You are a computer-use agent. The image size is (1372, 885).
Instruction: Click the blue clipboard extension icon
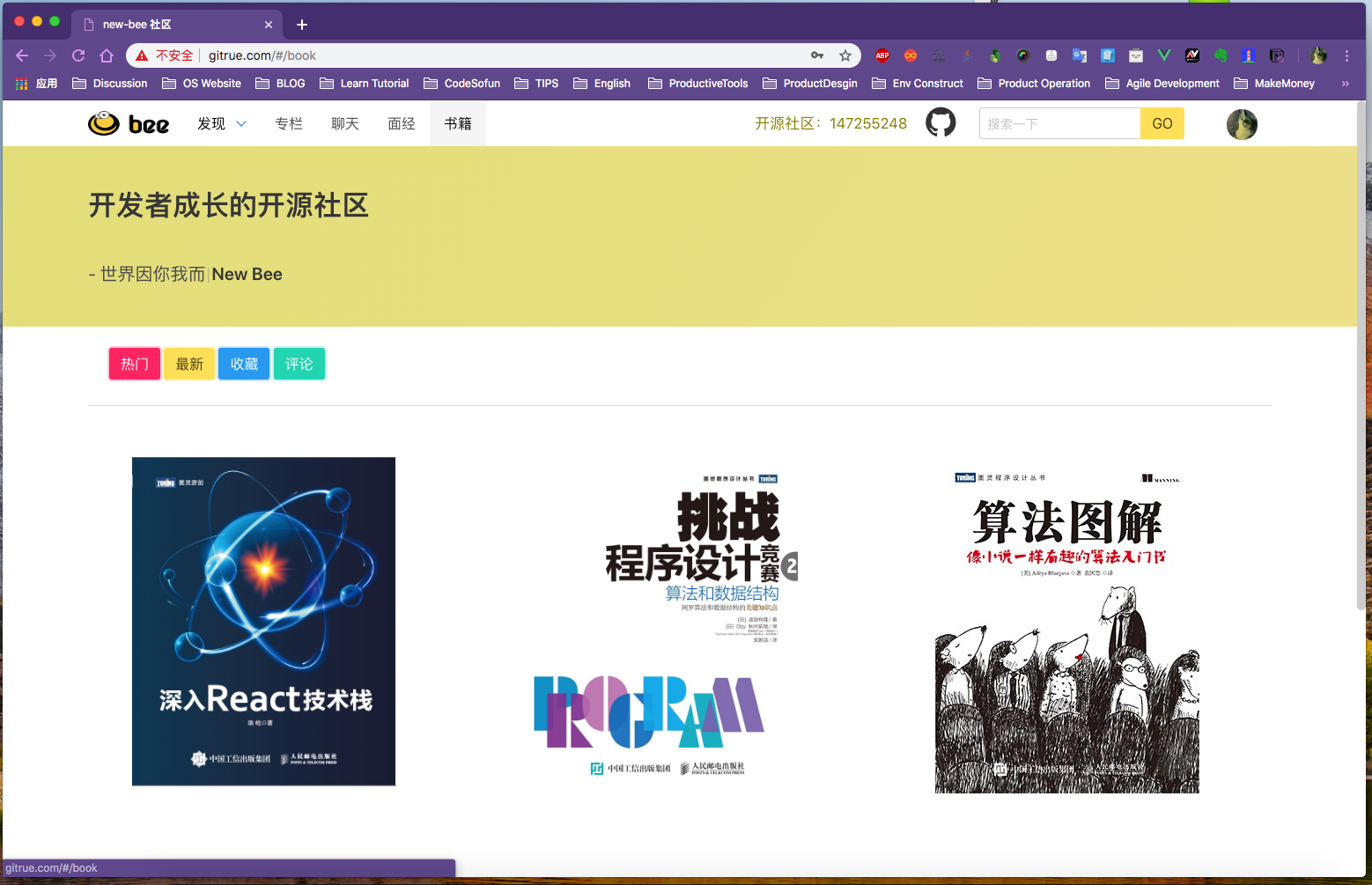[x=1108, y=55]
